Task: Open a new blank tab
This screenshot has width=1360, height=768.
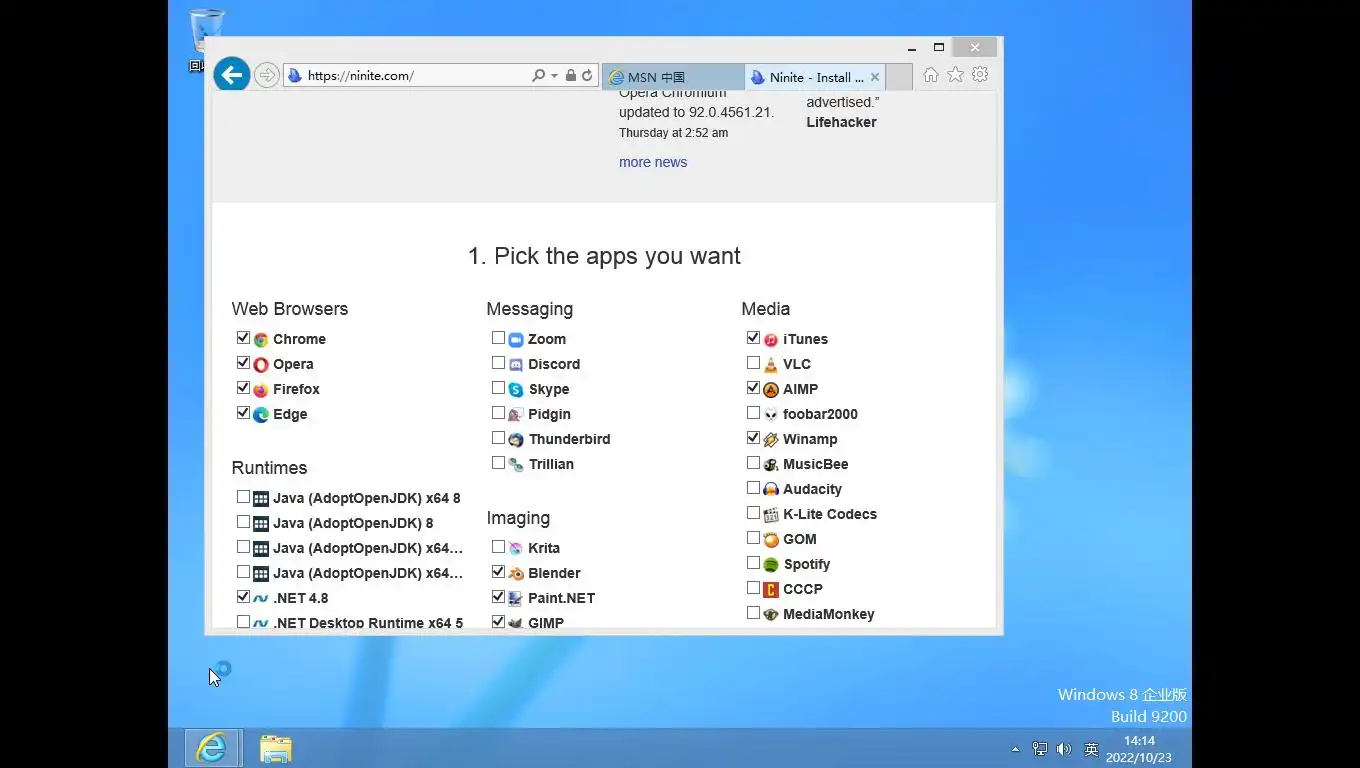Action: (x=899, y=77)
